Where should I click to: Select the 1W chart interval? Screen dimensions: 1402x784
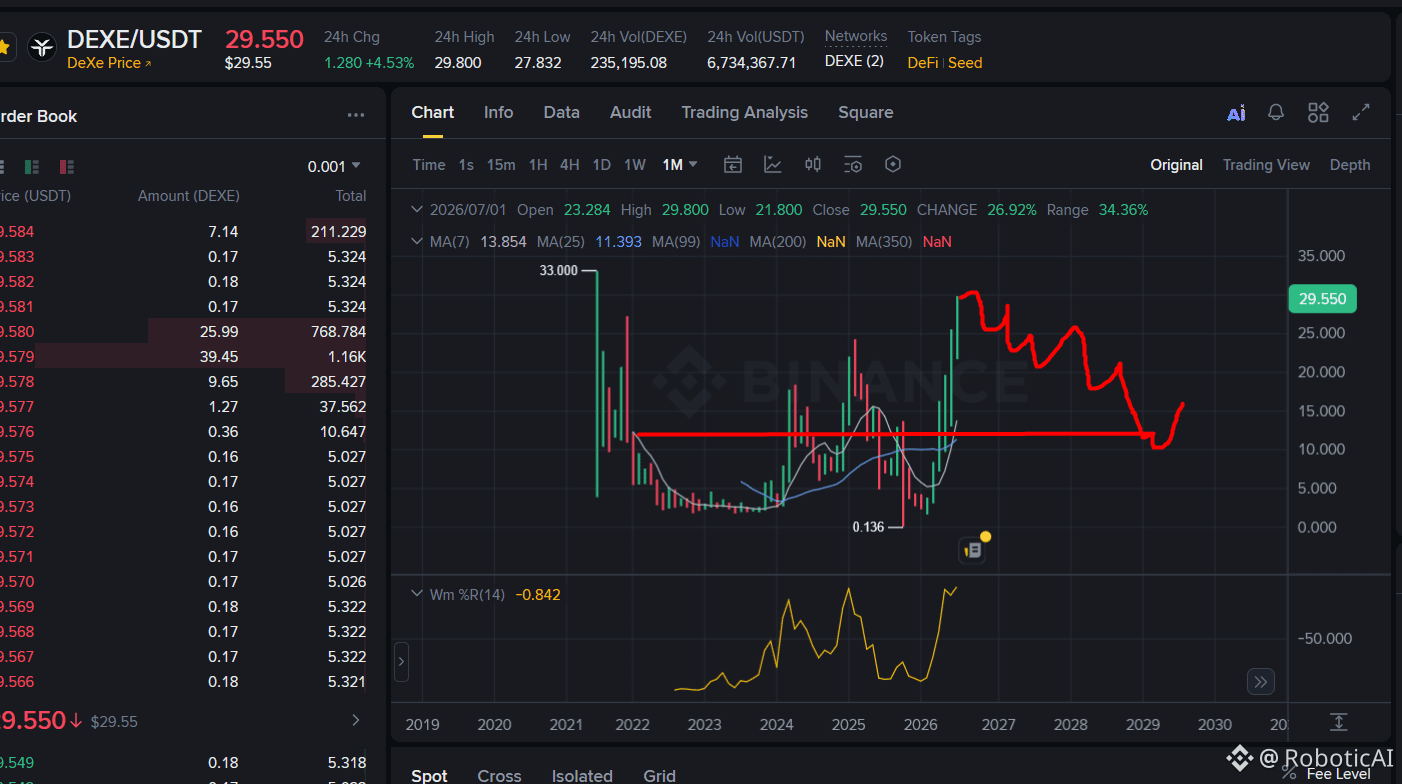[635, 165]
